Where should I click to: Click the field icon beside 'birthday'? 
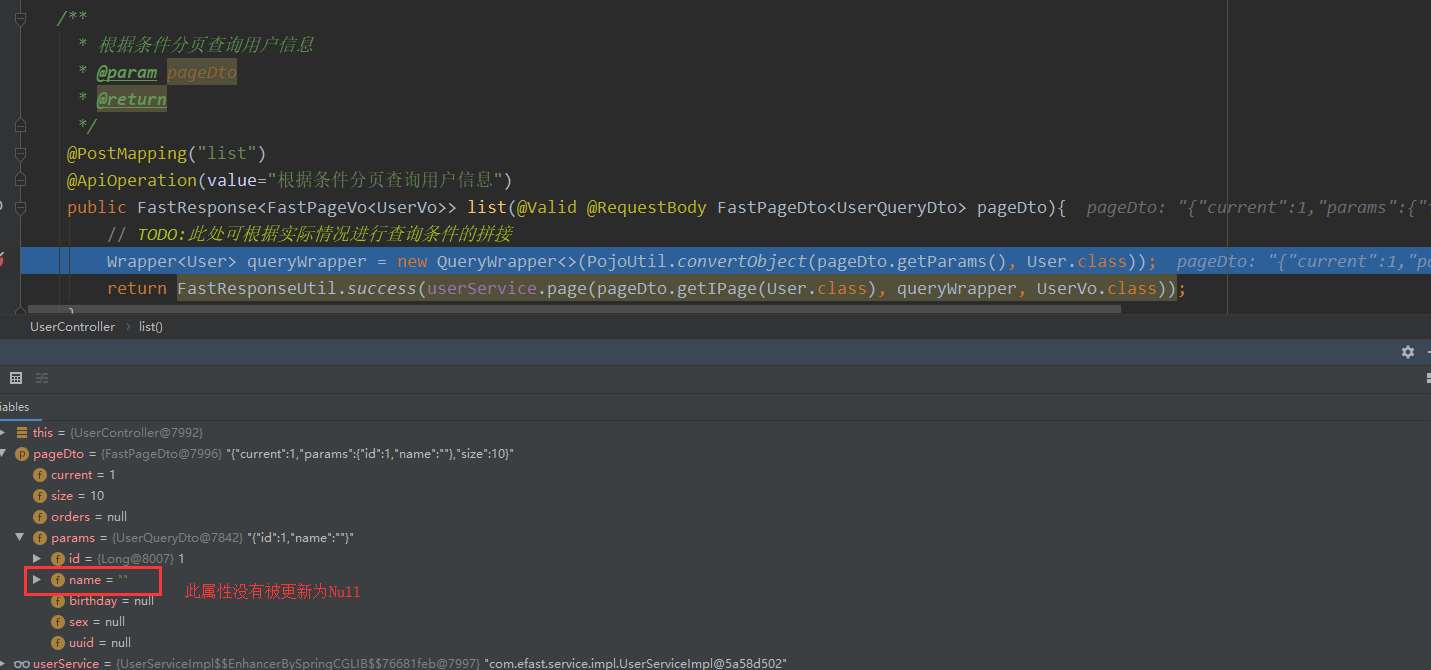(58, 601)
